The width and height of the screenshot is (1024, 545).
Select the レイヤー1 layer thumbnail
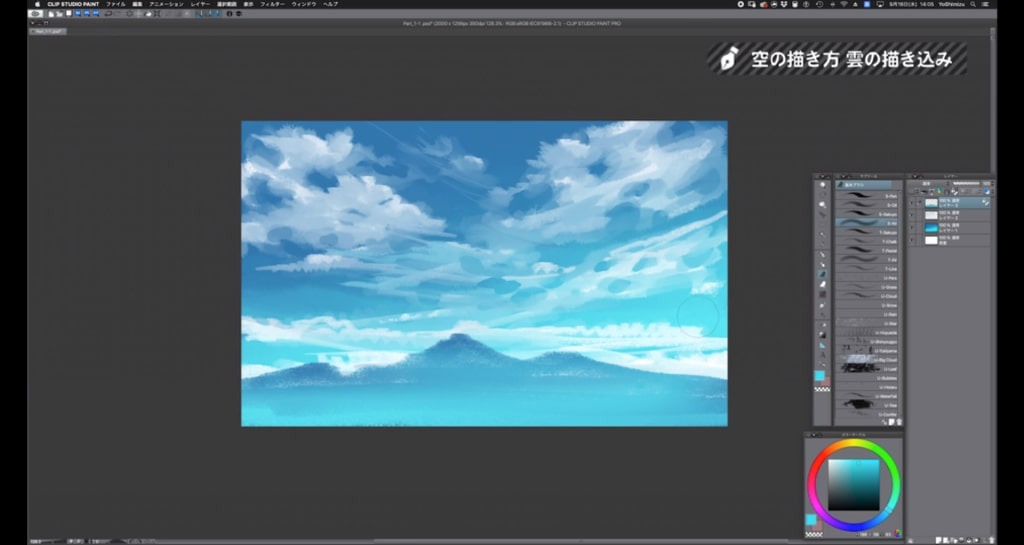931,228
